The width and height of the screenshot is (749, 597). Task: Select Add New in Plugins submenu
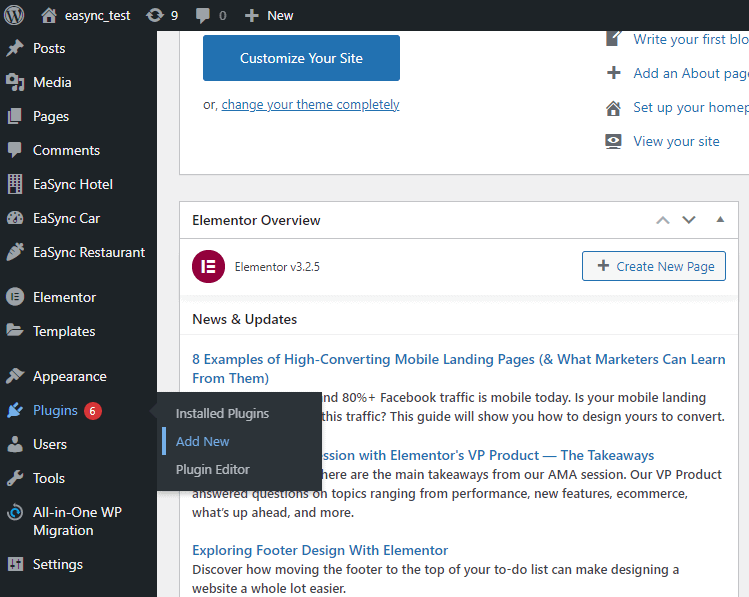coord(203,441)
